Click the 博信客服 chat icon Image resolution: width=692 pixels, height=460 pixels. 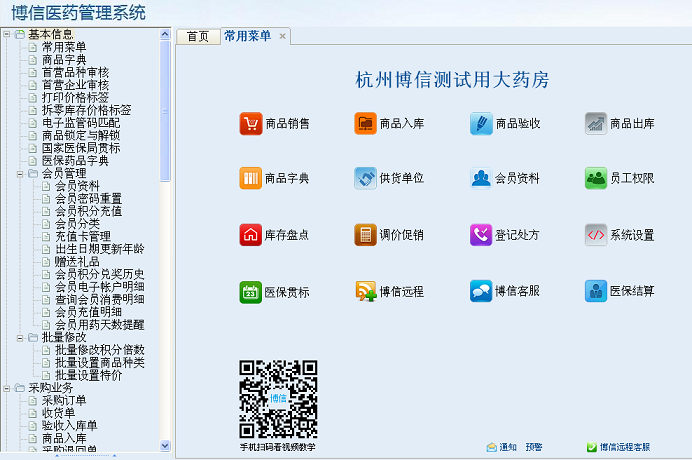[481, 292]
